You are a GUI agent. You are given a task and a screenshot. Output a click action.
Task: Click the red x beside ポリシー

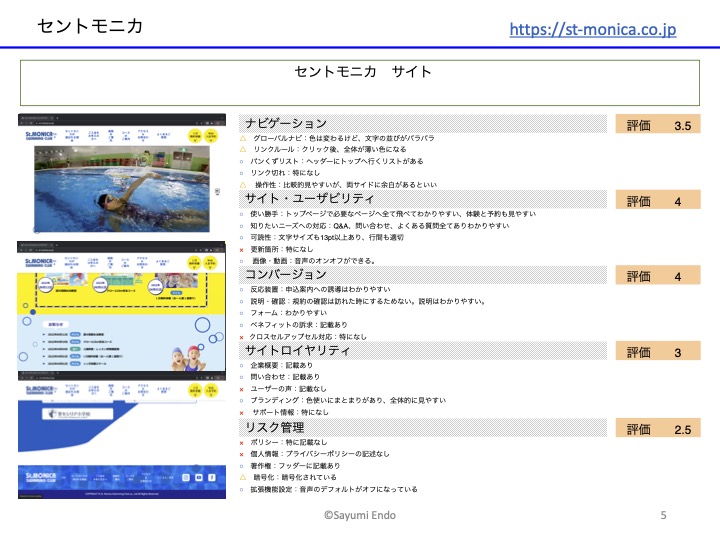click(242, 442)
